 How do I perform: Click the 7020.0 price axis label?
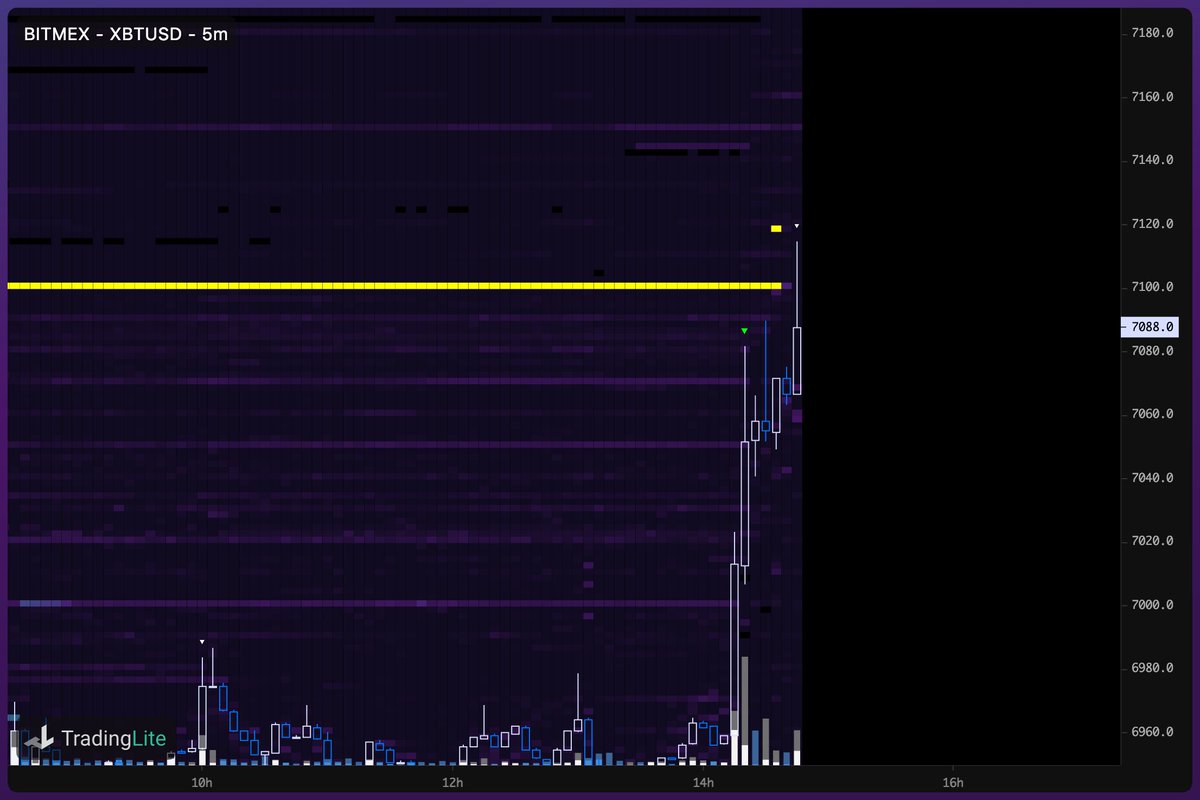tap(1151, 541)
